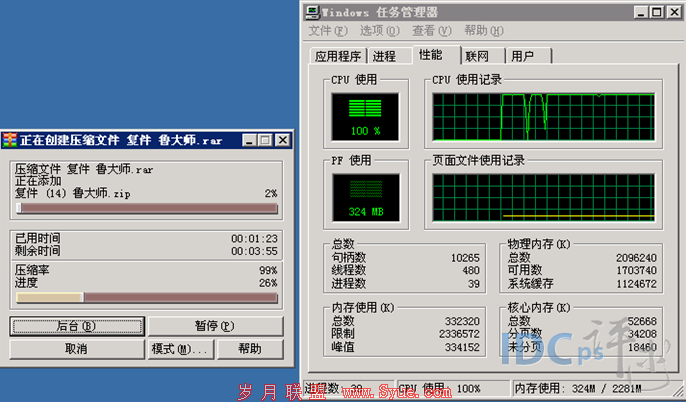686x402 pixels.
Task: Select the 性能 tab
Action: point(436,55)
